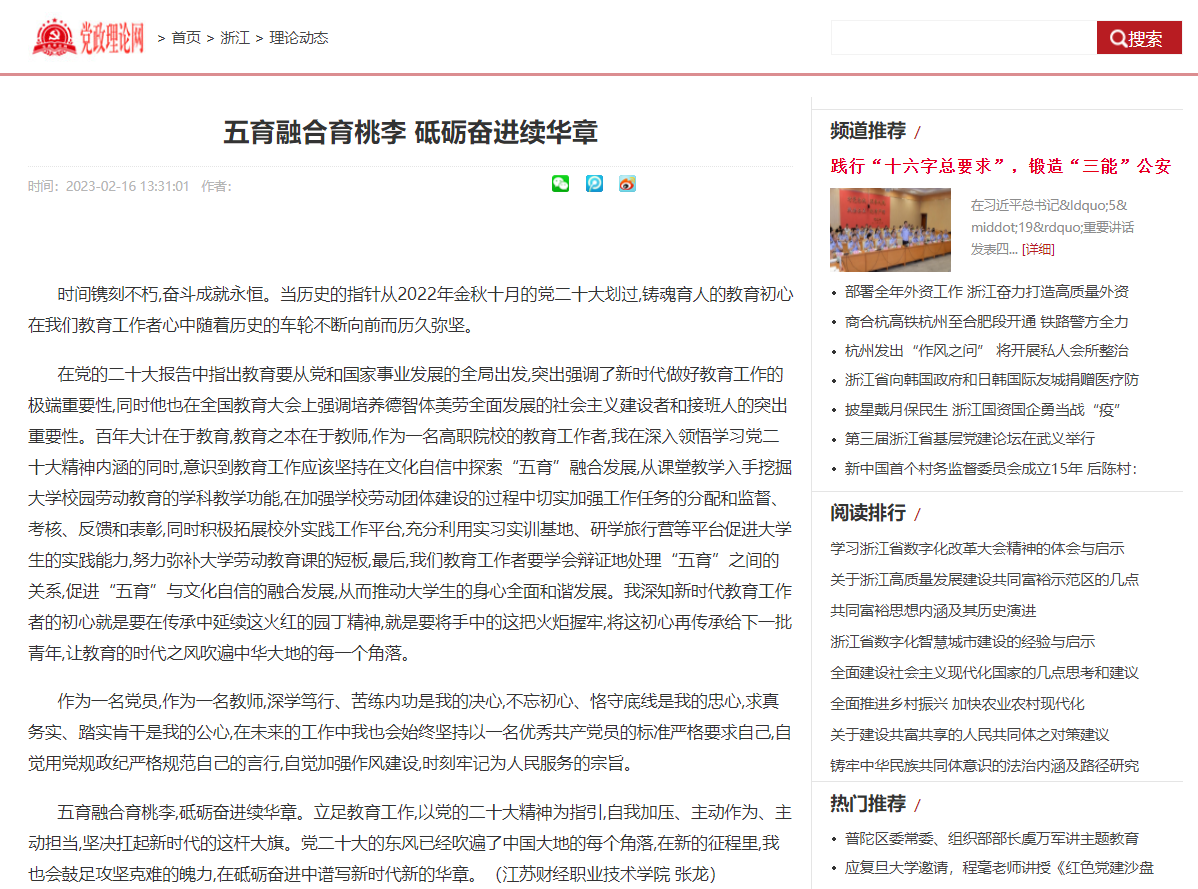Open 浙江省向韩国政府 donation article
Viewport: 1198px width, 889px height.
pyautogui.click(x=992, y=380)
